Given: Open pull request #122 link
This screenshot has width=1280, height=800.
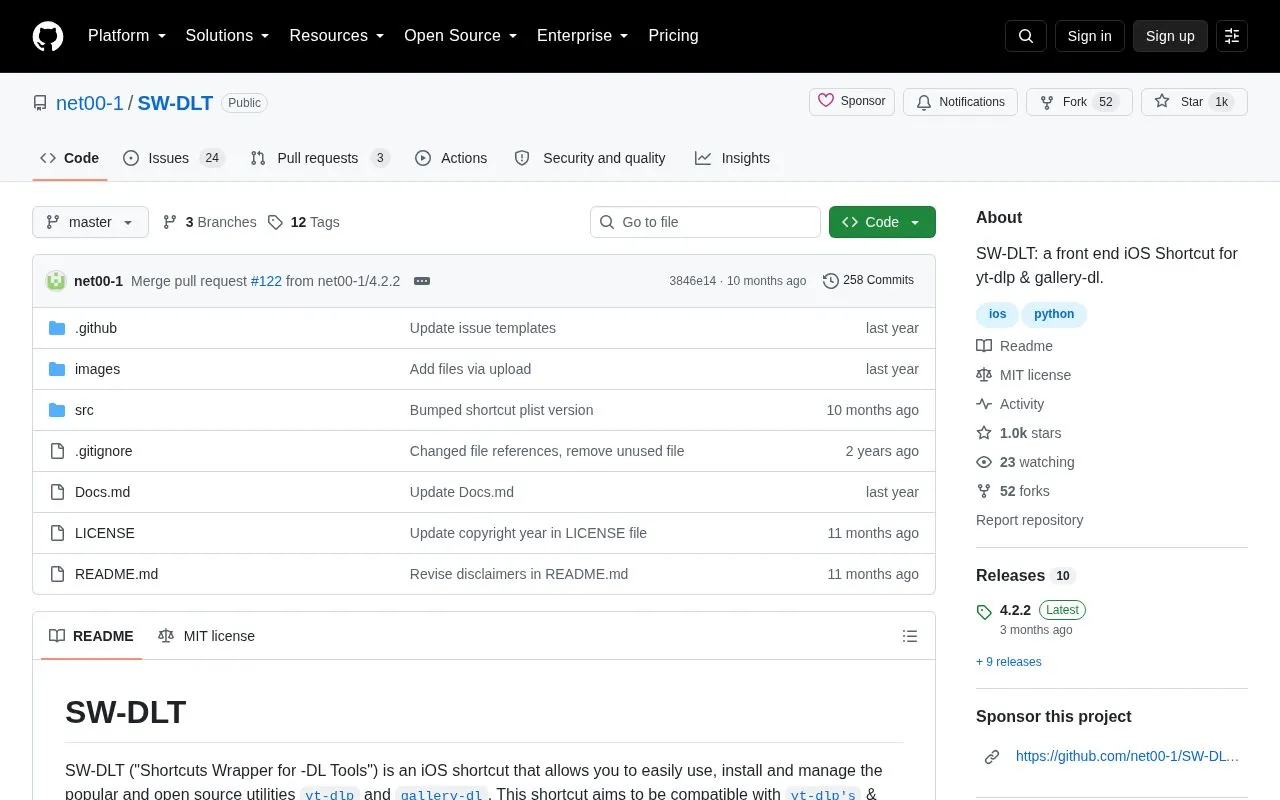Looking at the screenshot, I should pyautogui.click(x=266, y=281).
